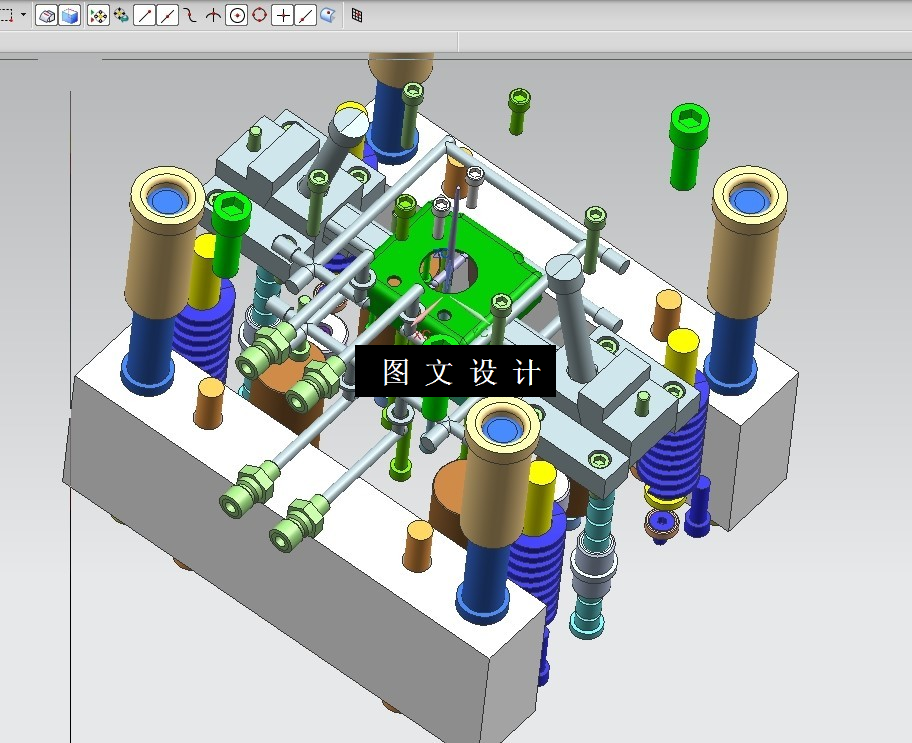
Task: Click the bounded grid point icon
Action: pyautogui.click(x=357, y=16)
